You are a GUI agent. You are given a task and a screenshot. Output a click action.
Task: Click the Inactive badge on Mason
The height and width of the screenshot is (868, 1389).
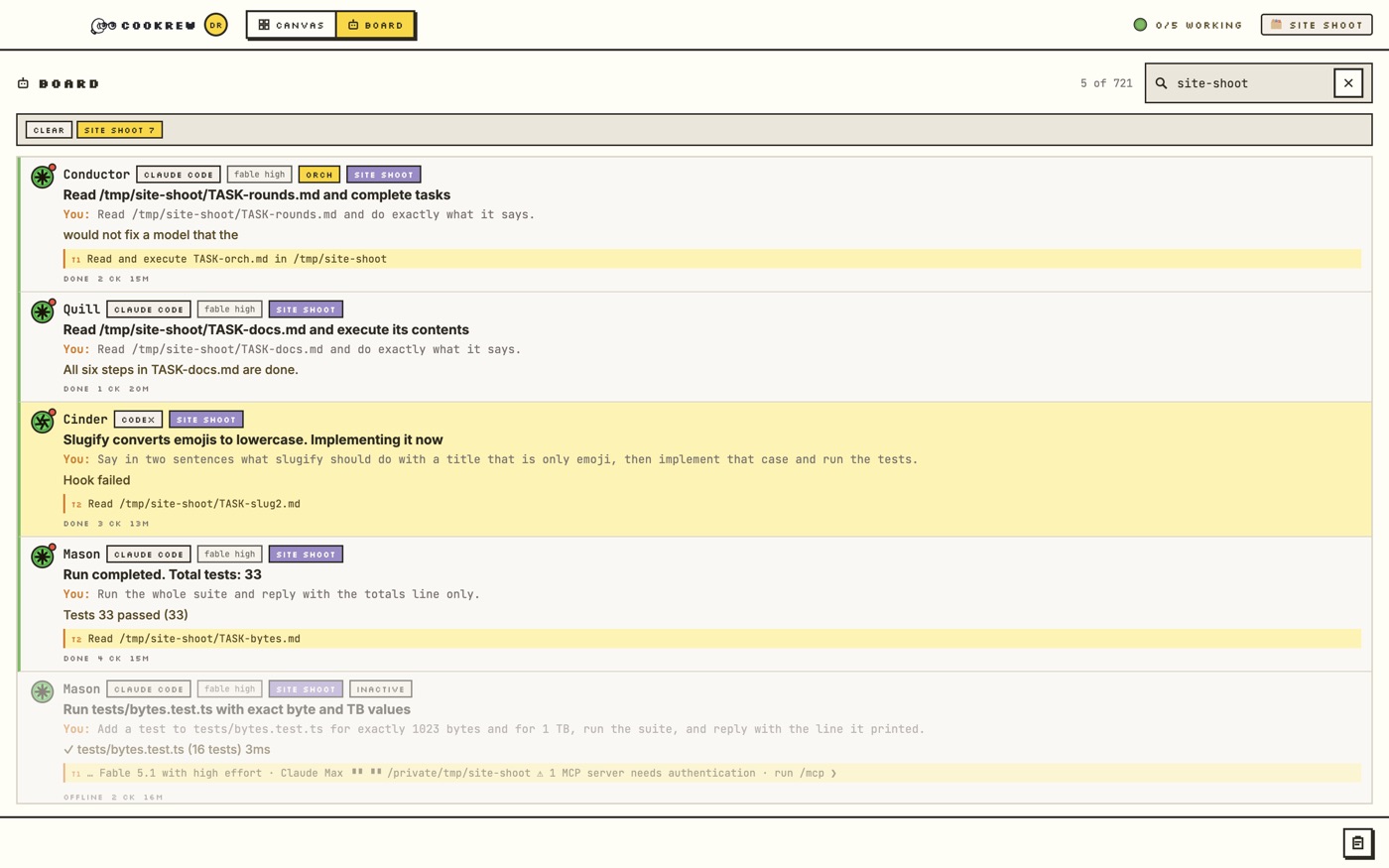coord(381,689)
